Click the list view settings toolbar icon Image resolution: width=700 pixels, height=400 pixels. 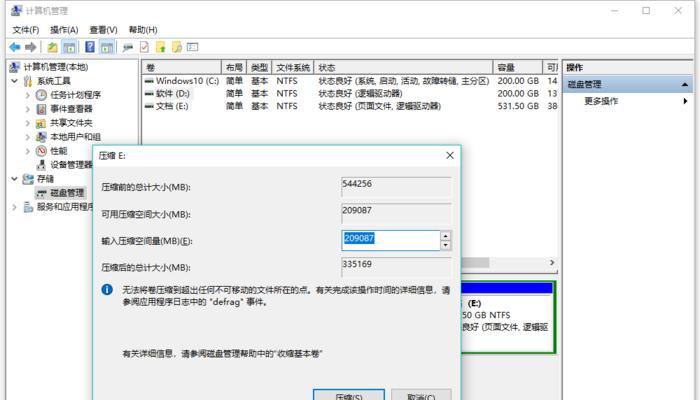[x=192, y=47]
